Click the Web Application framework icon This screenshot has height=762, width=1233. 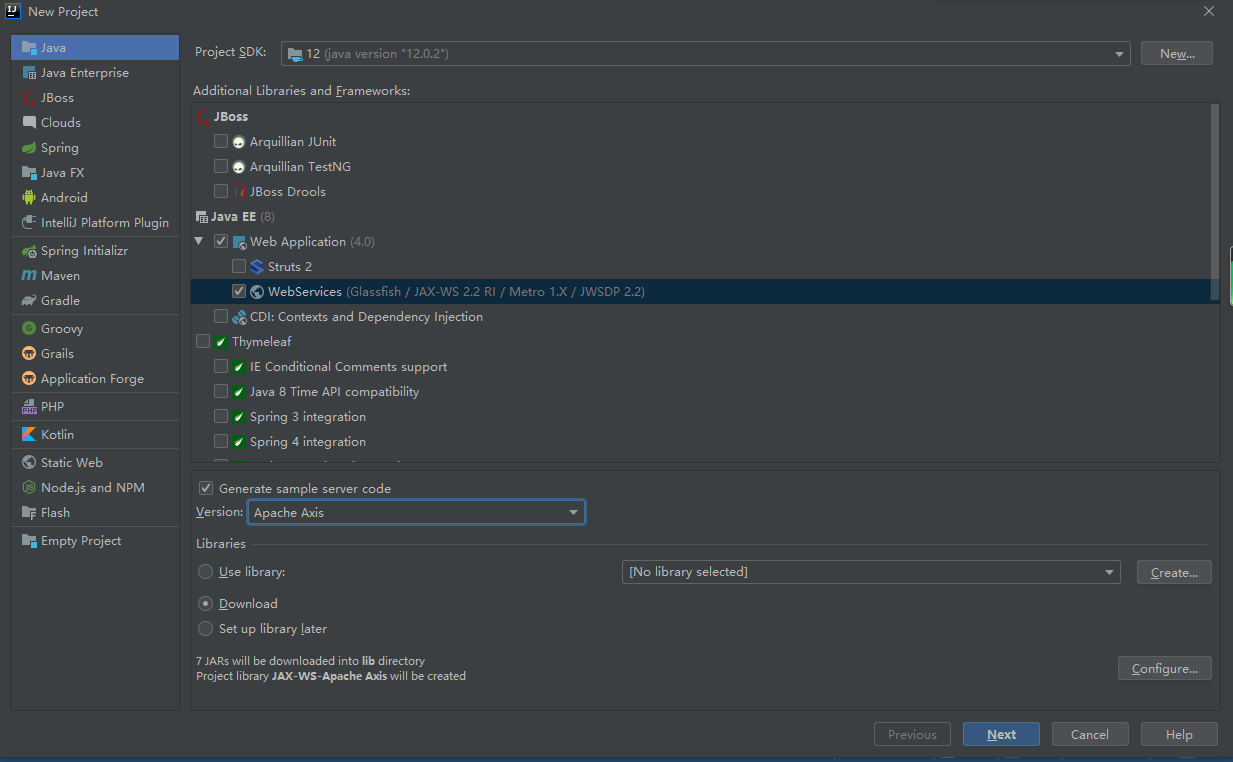point(239,242)
